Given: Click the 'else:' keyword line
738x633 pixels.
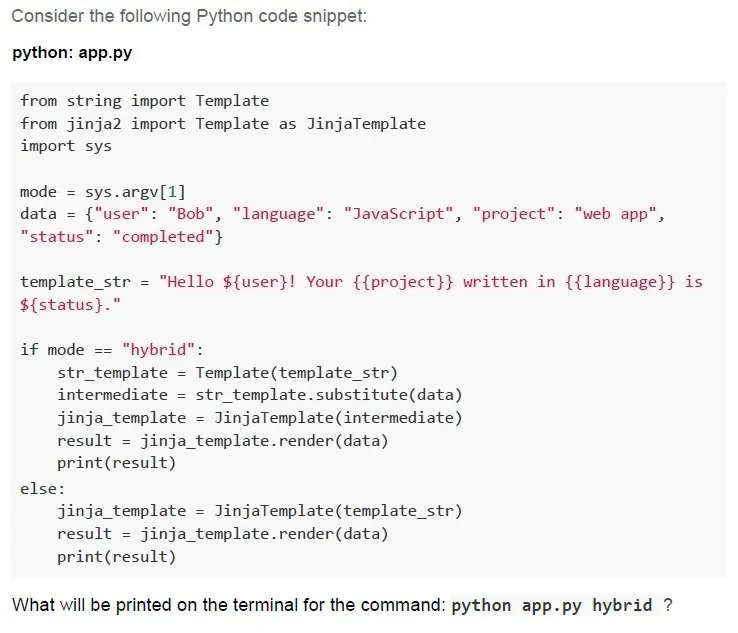Looking at the screenshot, I should point(42,489).
